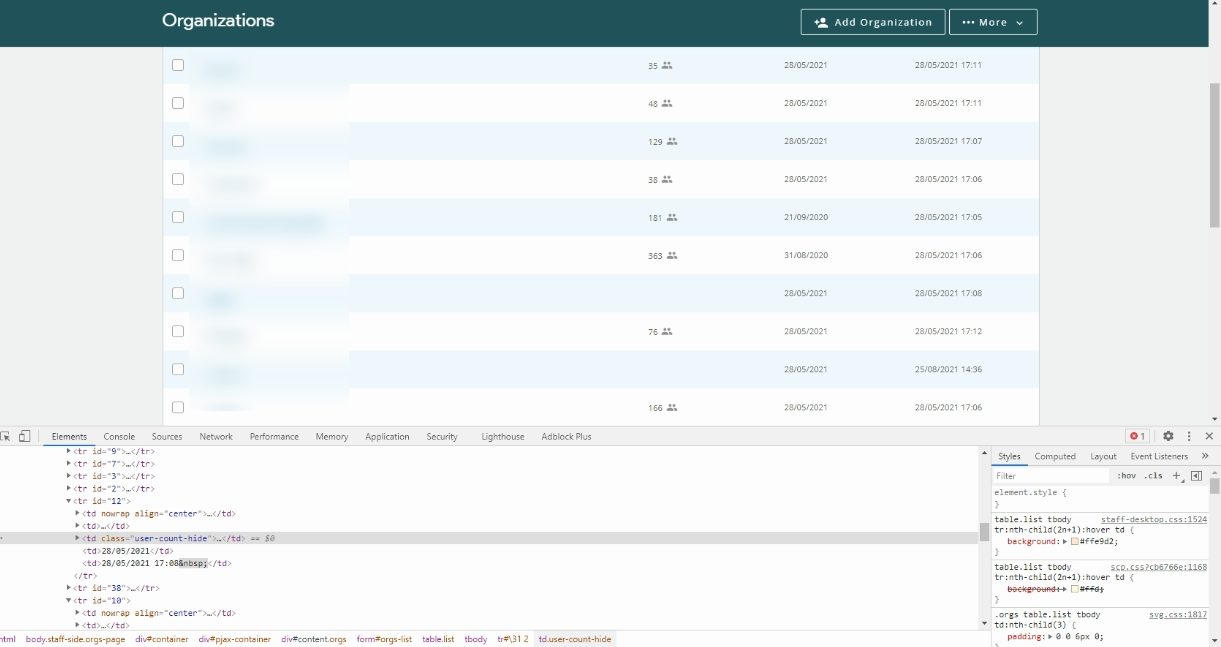
Task: Open DevTools settings gear
Action: click(1168, 437)
